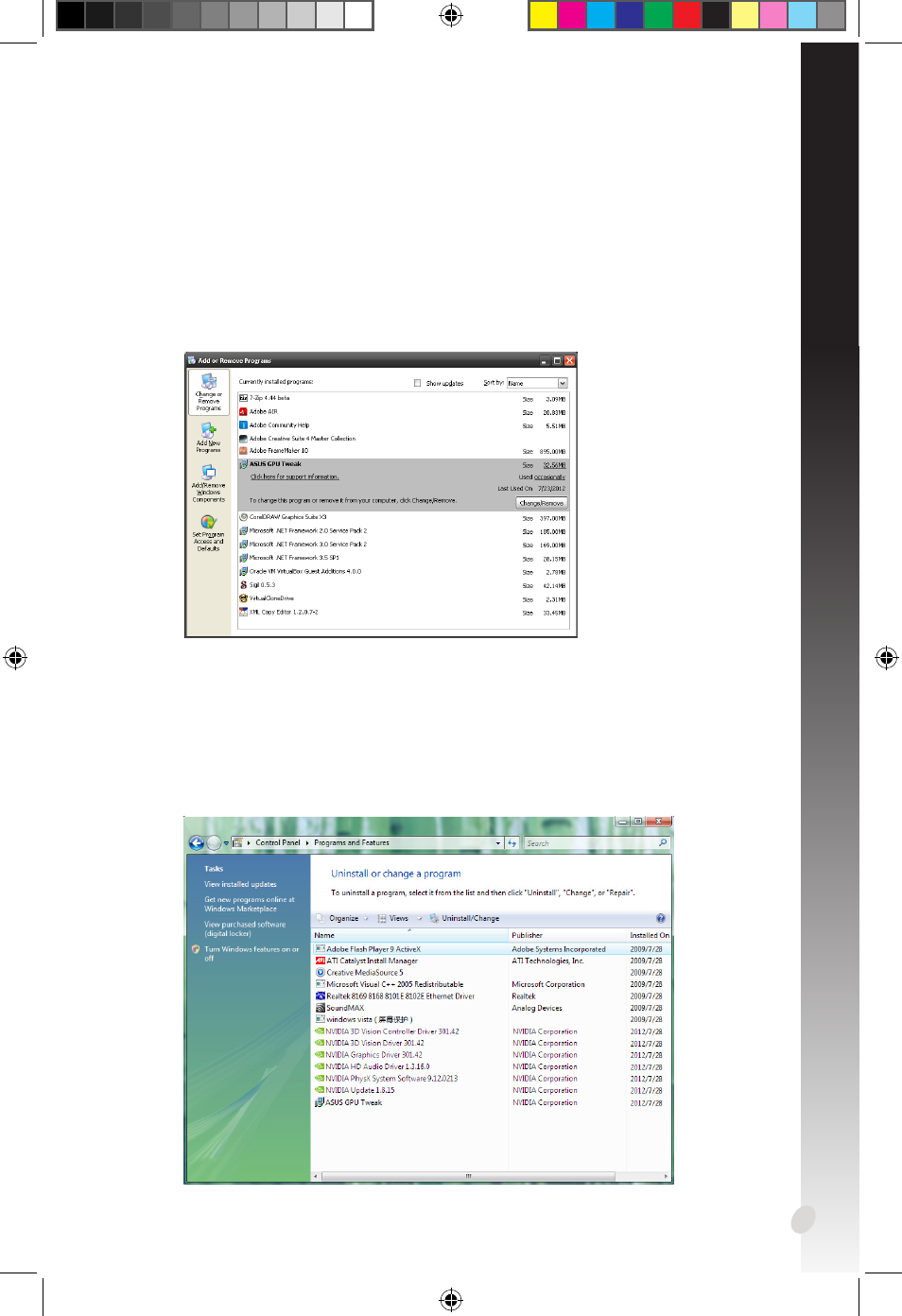This screenshot has width=902, height=1316.
Task: Click the search magnifier icon
Action: coord(663,842)
